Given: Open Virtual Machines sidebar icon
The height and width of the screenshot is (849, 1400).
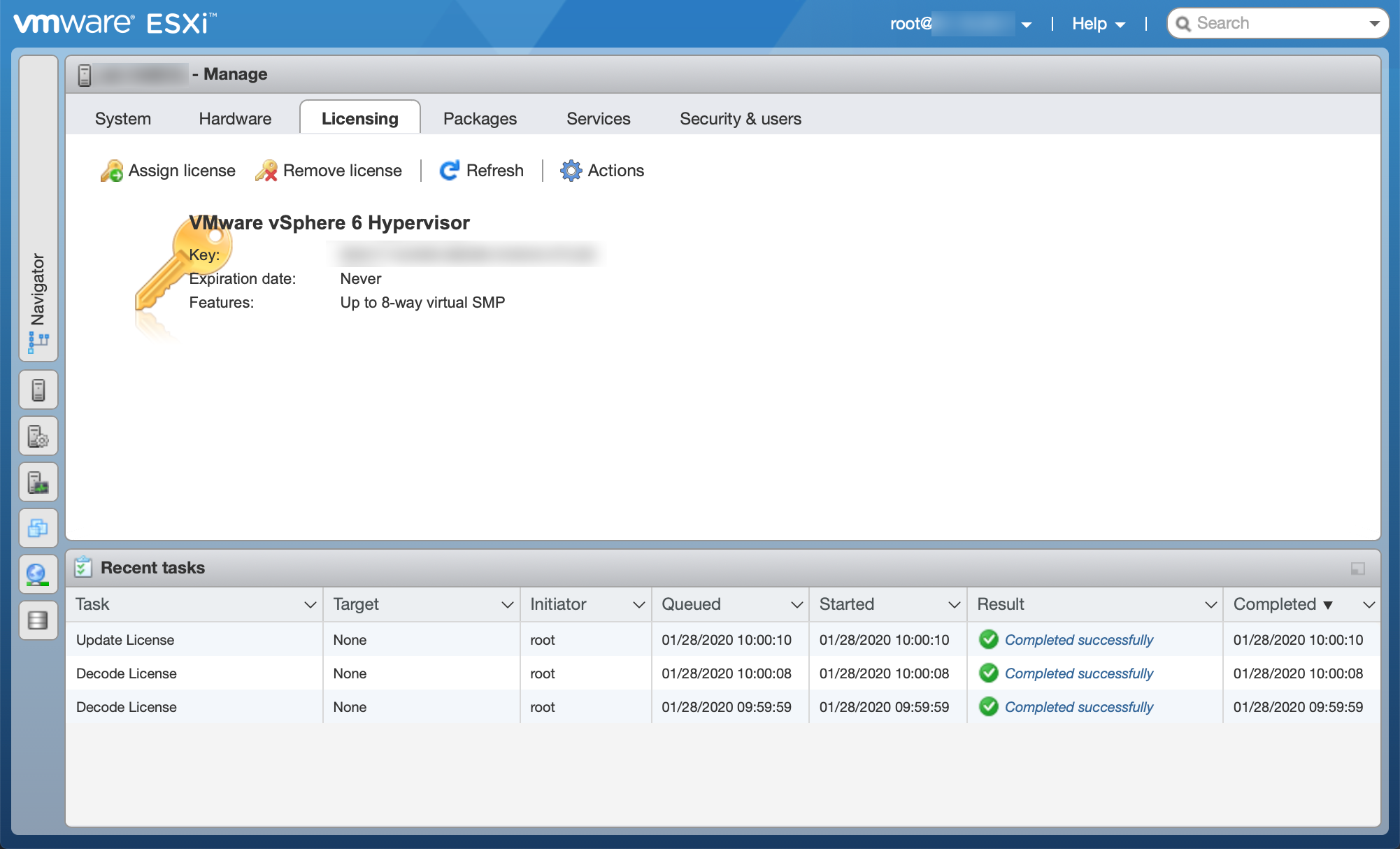Looking at the screenshot, I should [x=38, y=529].
